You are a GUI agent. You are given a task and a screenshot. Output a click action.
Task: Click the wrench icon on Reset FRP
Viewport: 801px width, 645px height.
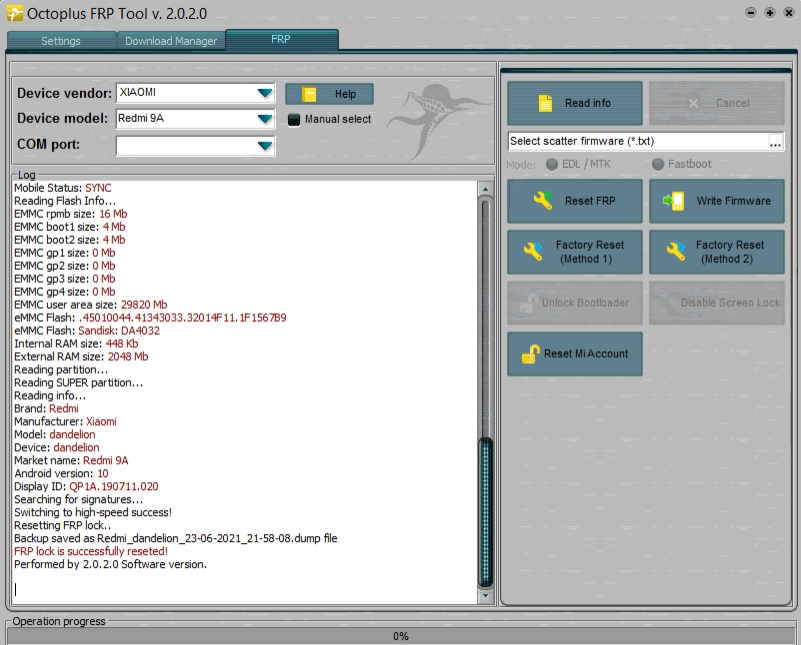click(543, 201)
